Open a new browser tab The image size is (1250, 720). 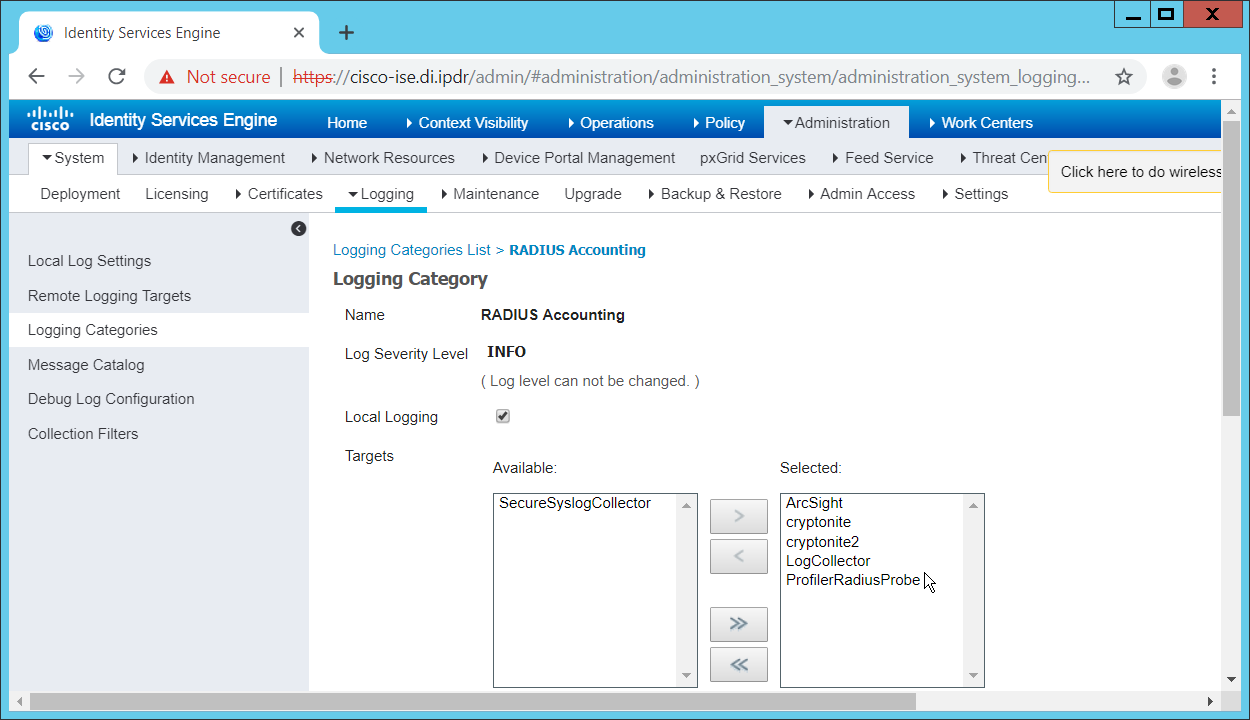(346, 33)
